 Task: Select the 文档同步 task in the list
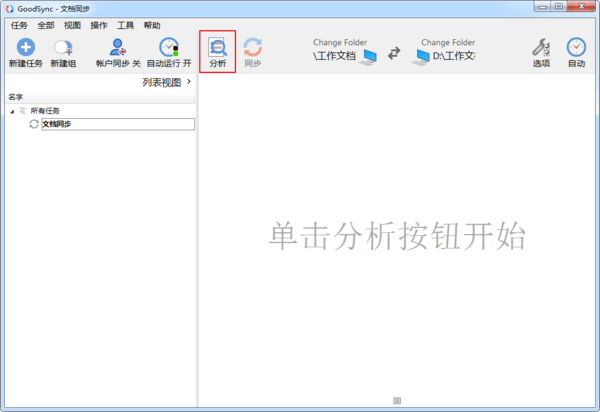click(57, 124)
